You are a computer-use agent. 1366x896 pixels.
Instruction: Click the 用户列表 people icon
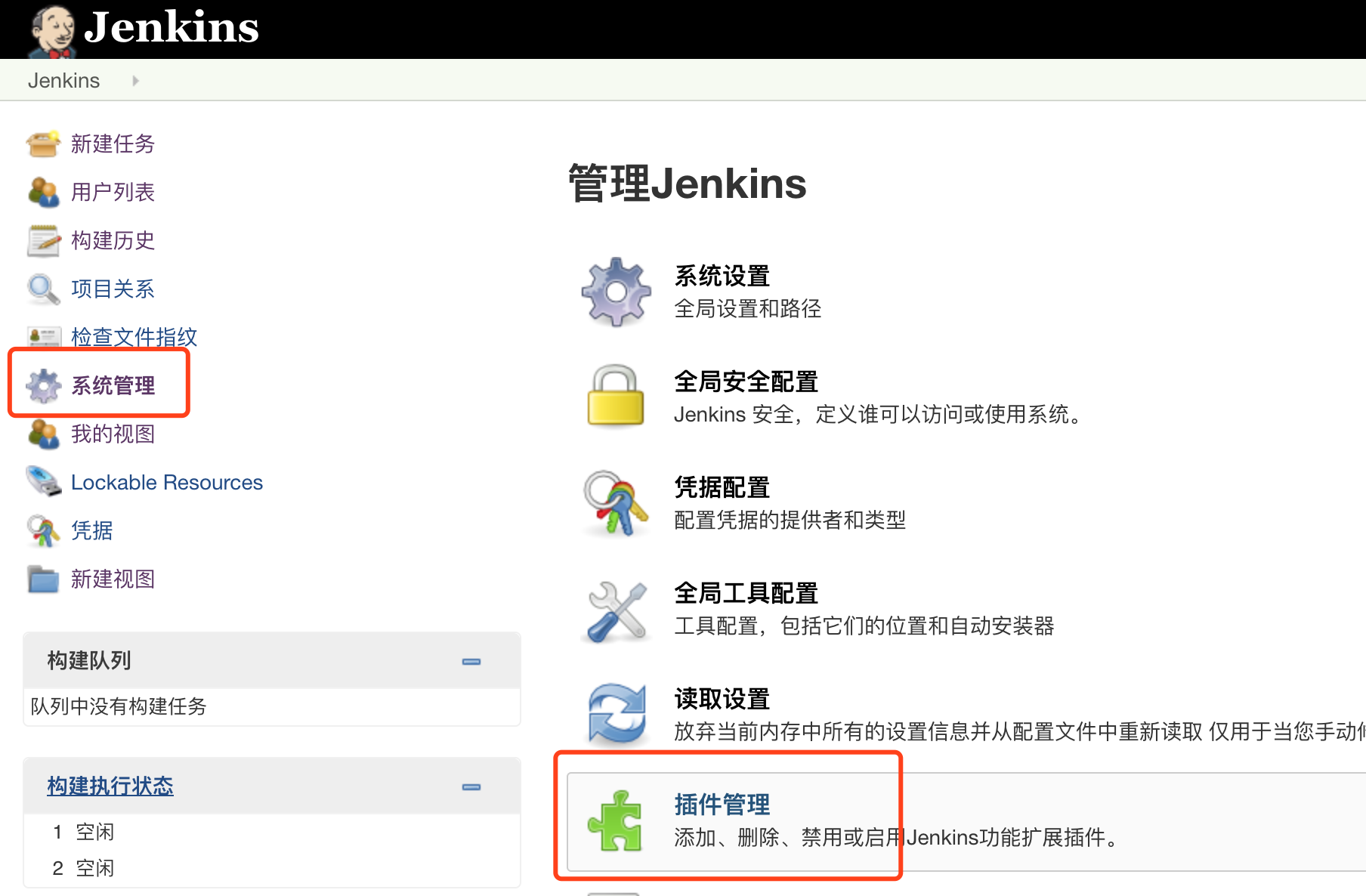coord(43,192)
